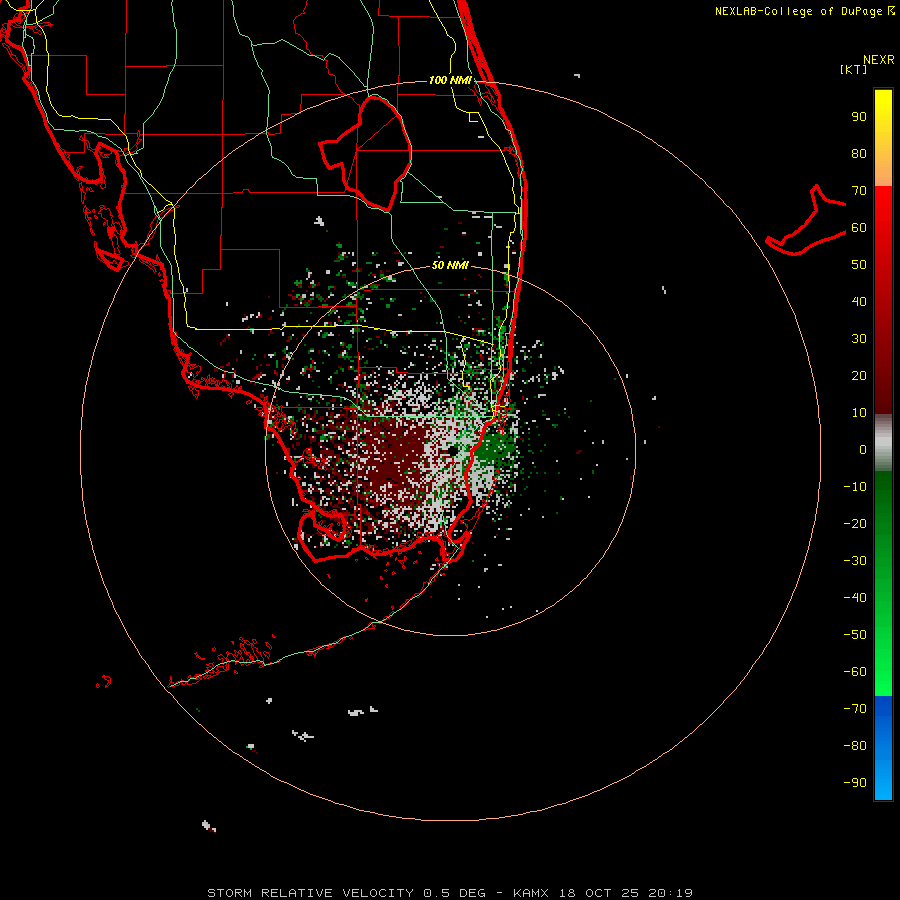
Task: Click the NEXR label above the color scale
Action: [x=878, y=60]
